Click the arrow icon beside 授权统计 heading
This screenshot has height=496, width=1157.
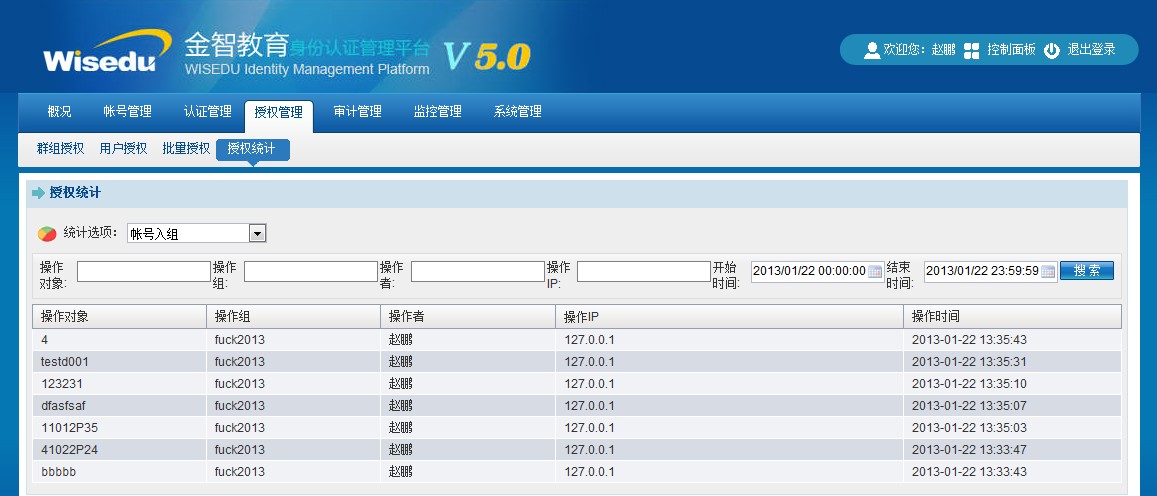39,193
